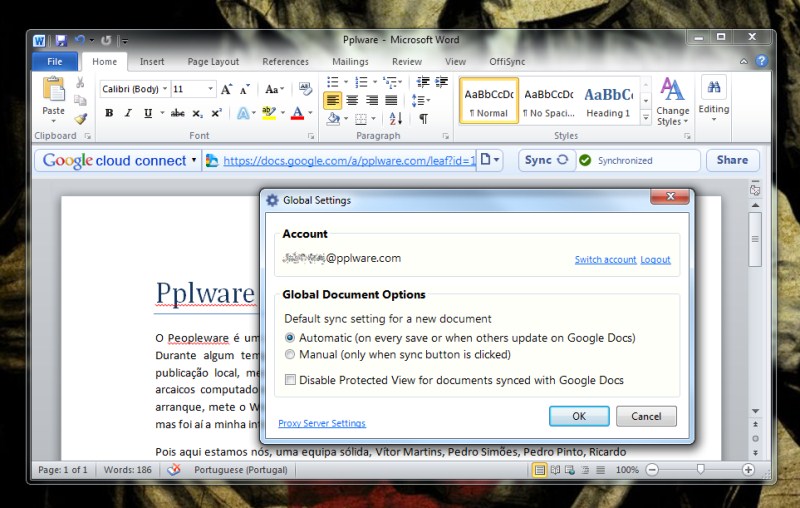Expand Google cloud connect menu arrow
This screenshot has width=800, height=508.
194,160
